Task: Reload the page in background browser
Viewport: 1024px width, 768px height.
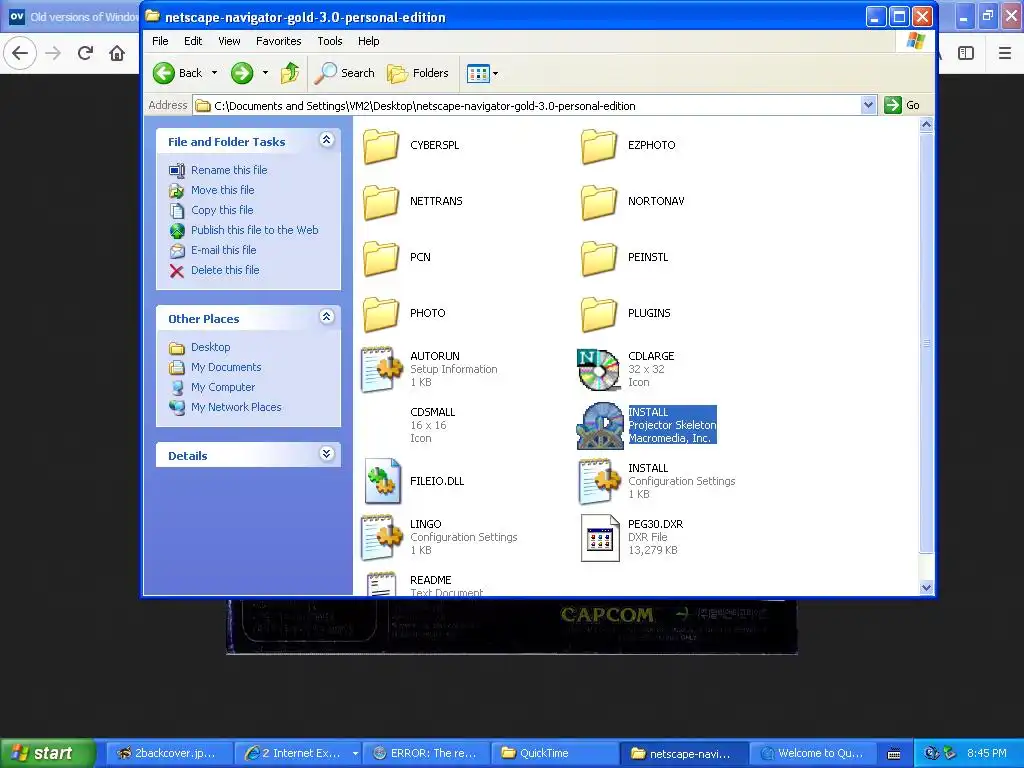Action: click(x=85, y=53)
